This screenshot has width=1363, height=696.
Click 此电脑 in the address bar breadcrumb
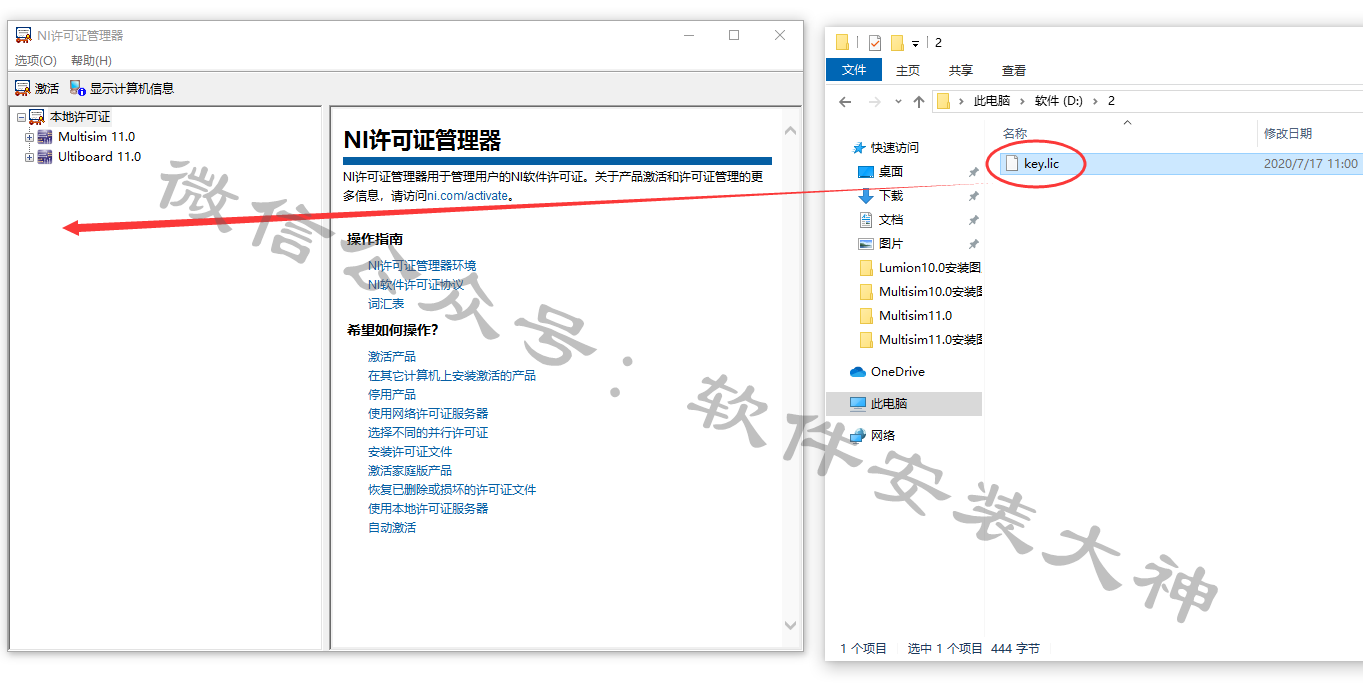pyautogui.click(x=992, y=101)
